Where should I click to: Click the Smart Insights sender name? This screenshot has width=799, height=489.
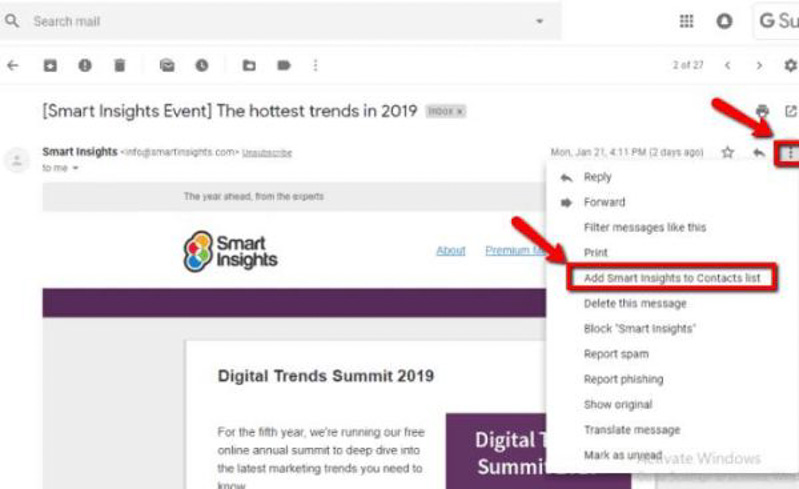pyautogui.click(x=80, y=152)
